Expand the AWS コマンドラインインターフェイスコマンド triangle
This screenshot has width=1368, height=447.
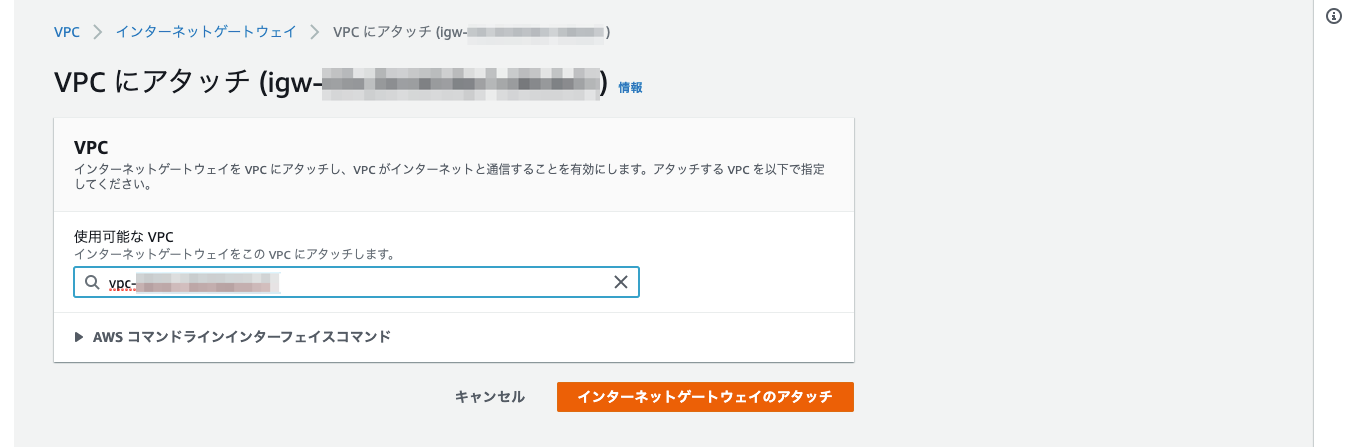click(x=80, y=338)
